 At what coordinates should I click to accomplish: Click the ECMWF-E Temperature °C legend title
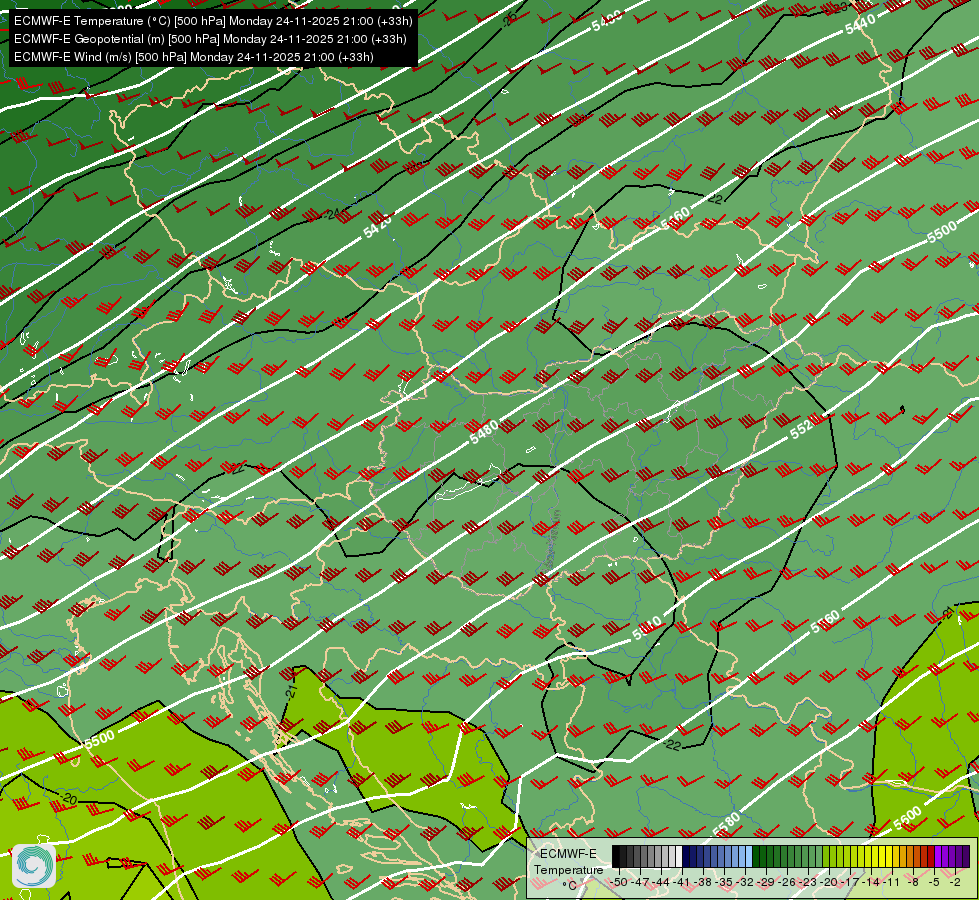pos(568,869)
